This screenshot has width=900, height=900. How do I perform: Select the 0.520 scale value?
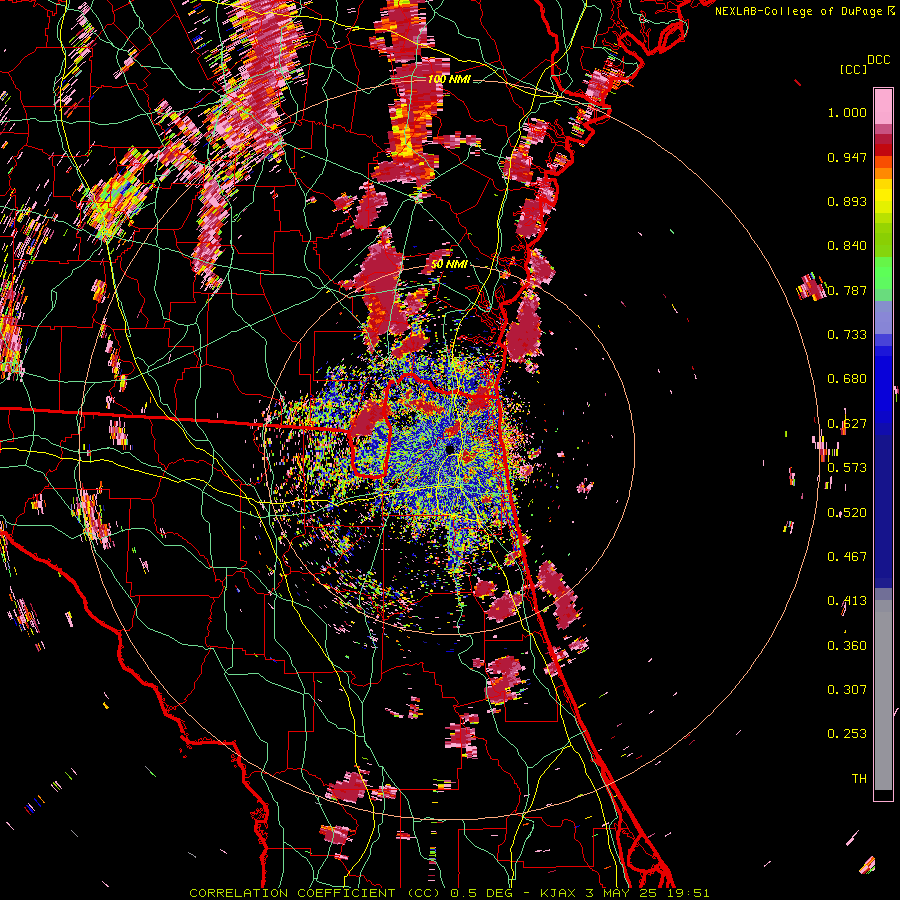coord(847,513)
